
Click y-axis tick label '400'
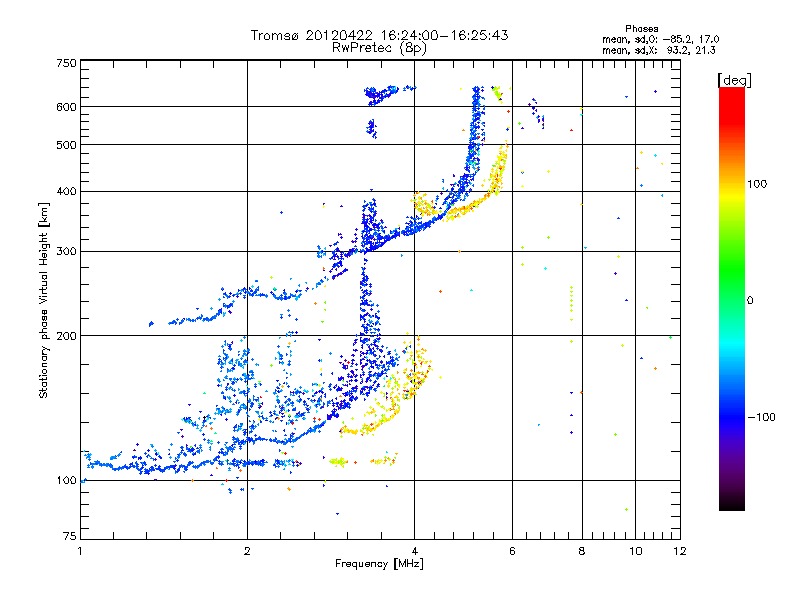(x=66, y=191)
